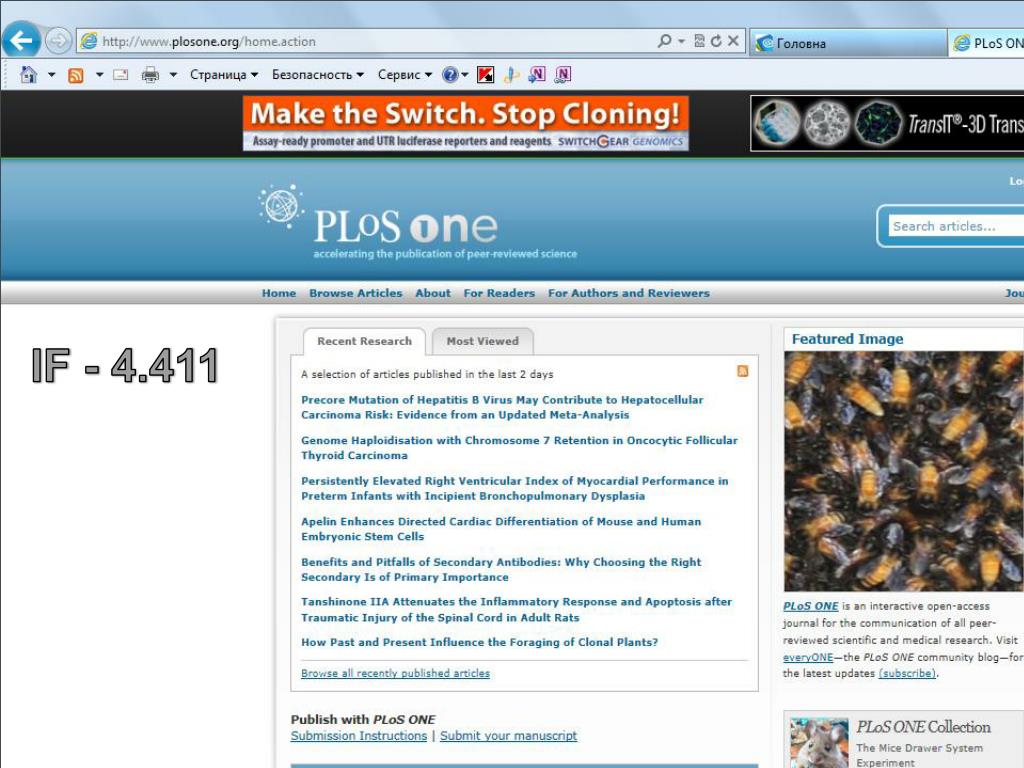
Task: Expand the RSS feeds dropdown arrow
Action: pyautogui.click(x=99, y=74)
